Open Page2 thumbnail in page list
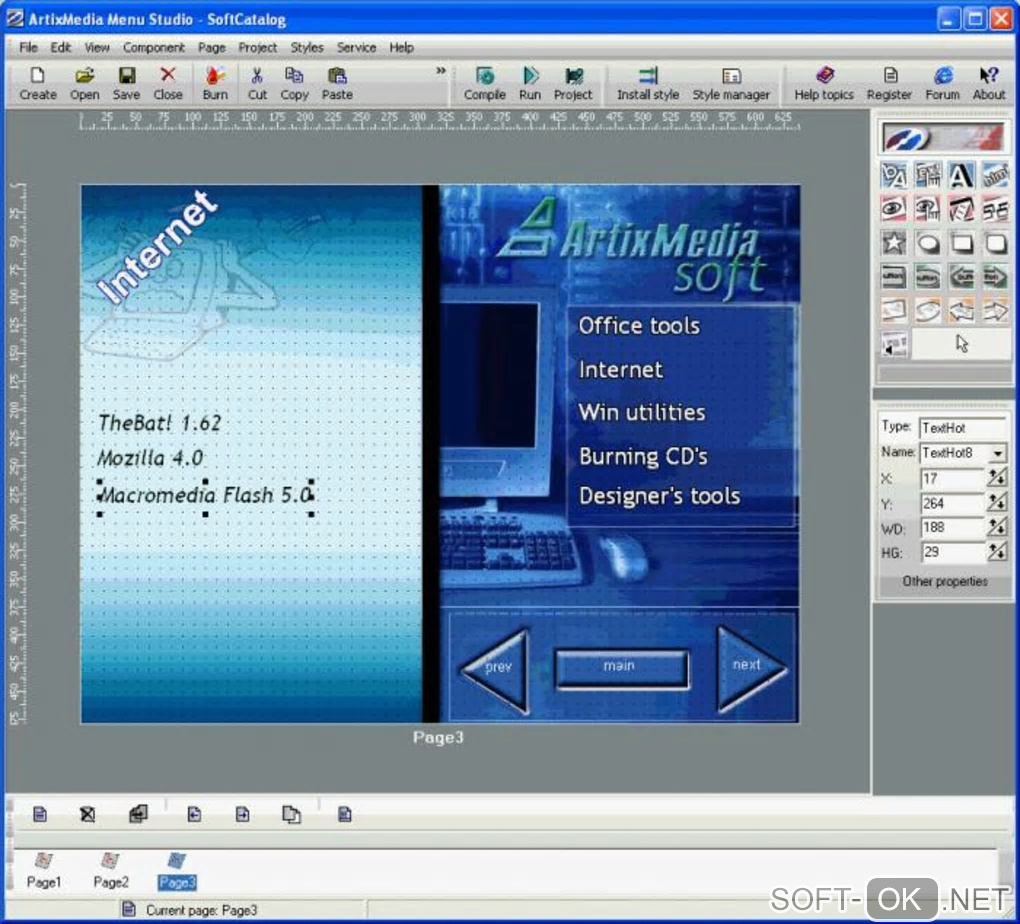1020x924 pixels. [111, 870]
